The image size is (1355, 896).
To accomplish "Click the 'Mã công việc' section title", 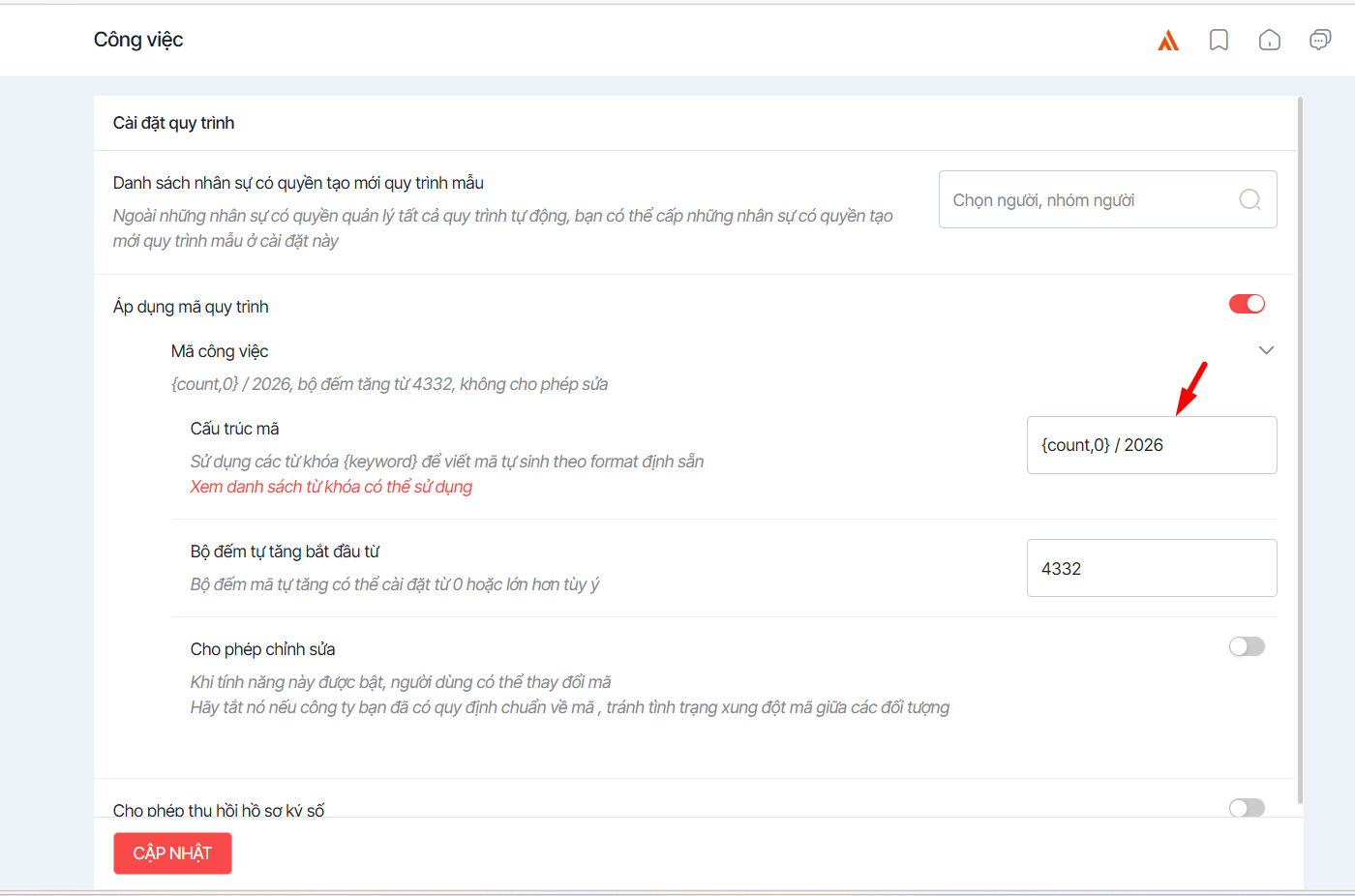I will coord(220,351).
